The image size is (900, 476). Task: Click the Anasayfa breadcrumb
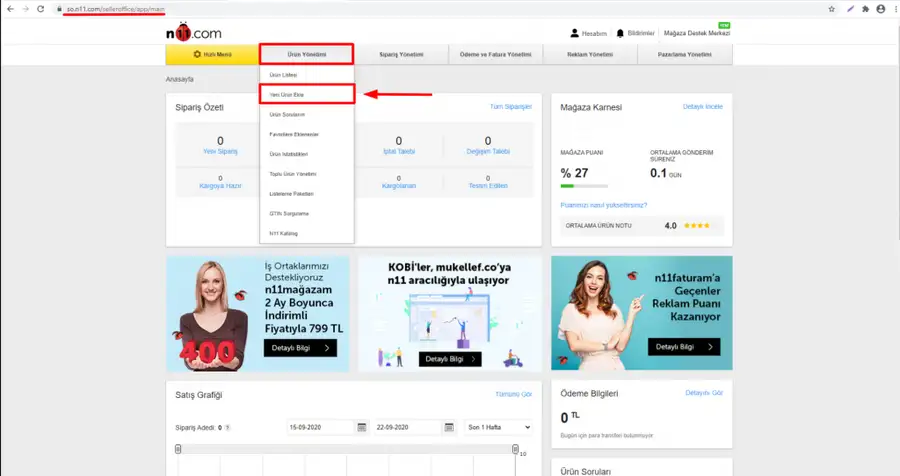[x=180, y=79]
